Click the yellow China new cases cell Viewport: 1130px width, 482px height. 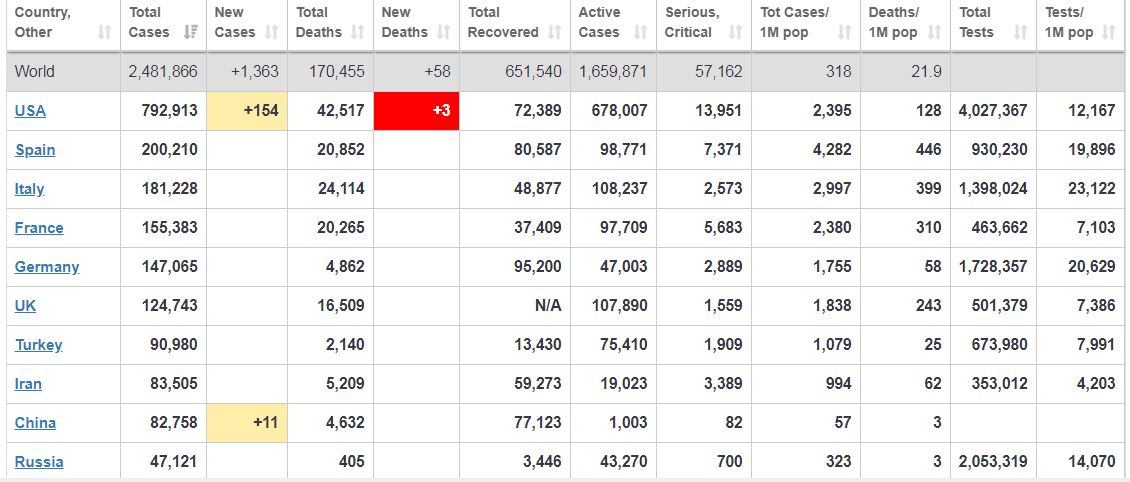(x=247, y=423)
